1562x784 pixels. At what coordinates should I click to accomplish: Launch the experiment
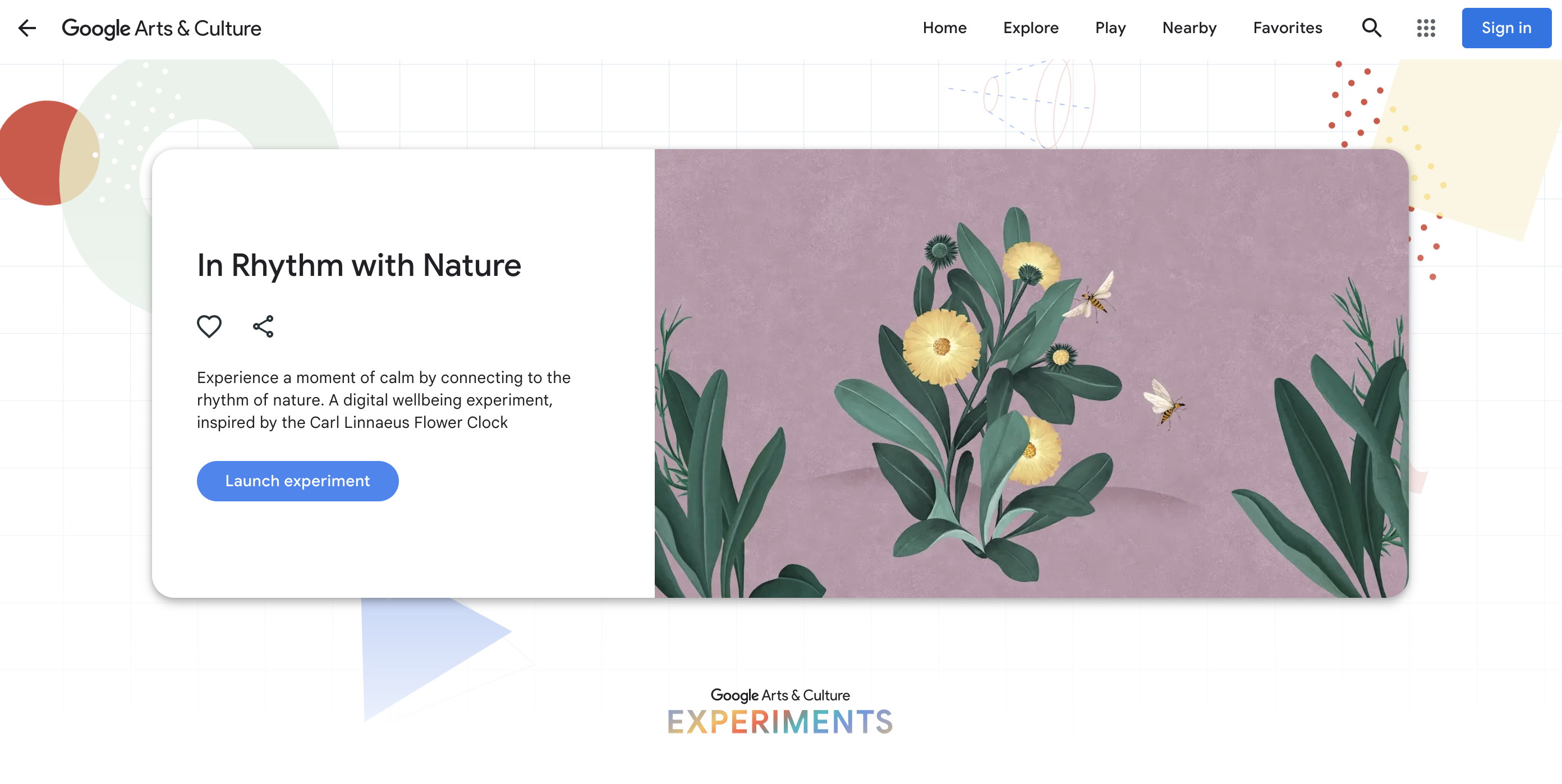point(297,481)
